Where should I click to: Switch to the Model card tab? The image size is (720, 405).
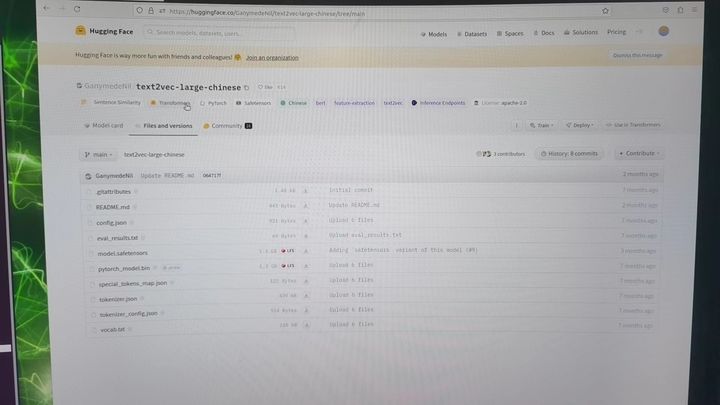[x=104, y=125]
